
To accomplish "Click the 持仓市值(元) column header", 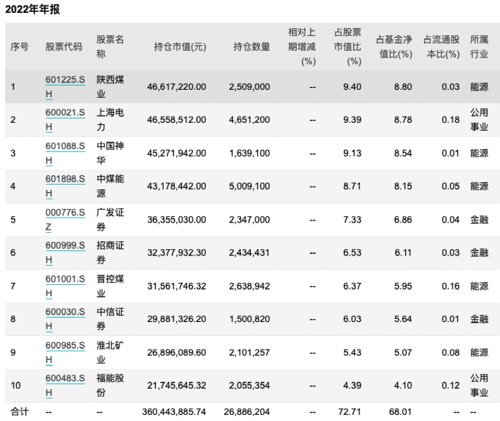I will [x=180, y=47].
